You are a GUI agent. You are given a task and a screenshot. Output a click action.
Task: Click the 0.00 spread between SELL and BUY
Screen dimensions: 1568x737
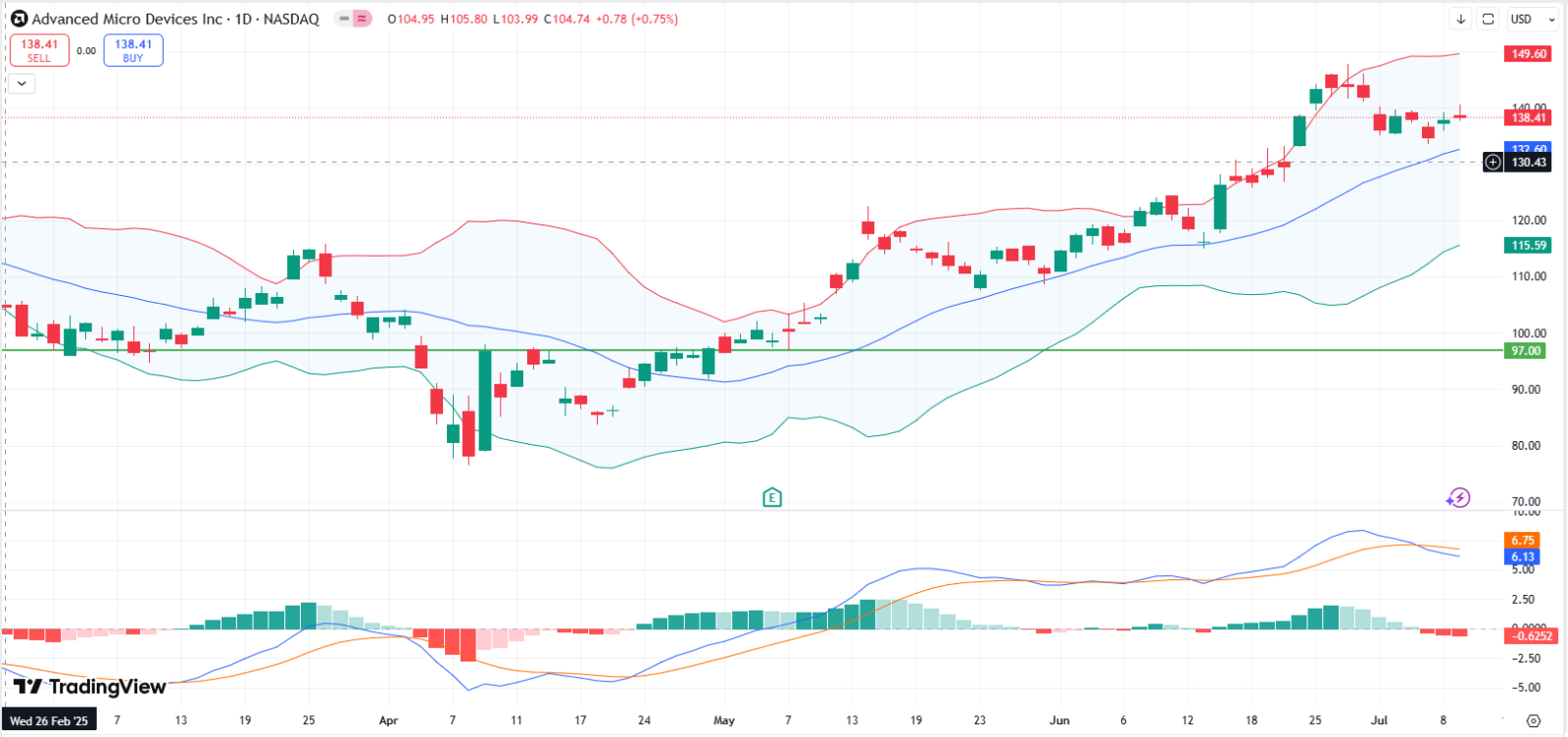86,51
